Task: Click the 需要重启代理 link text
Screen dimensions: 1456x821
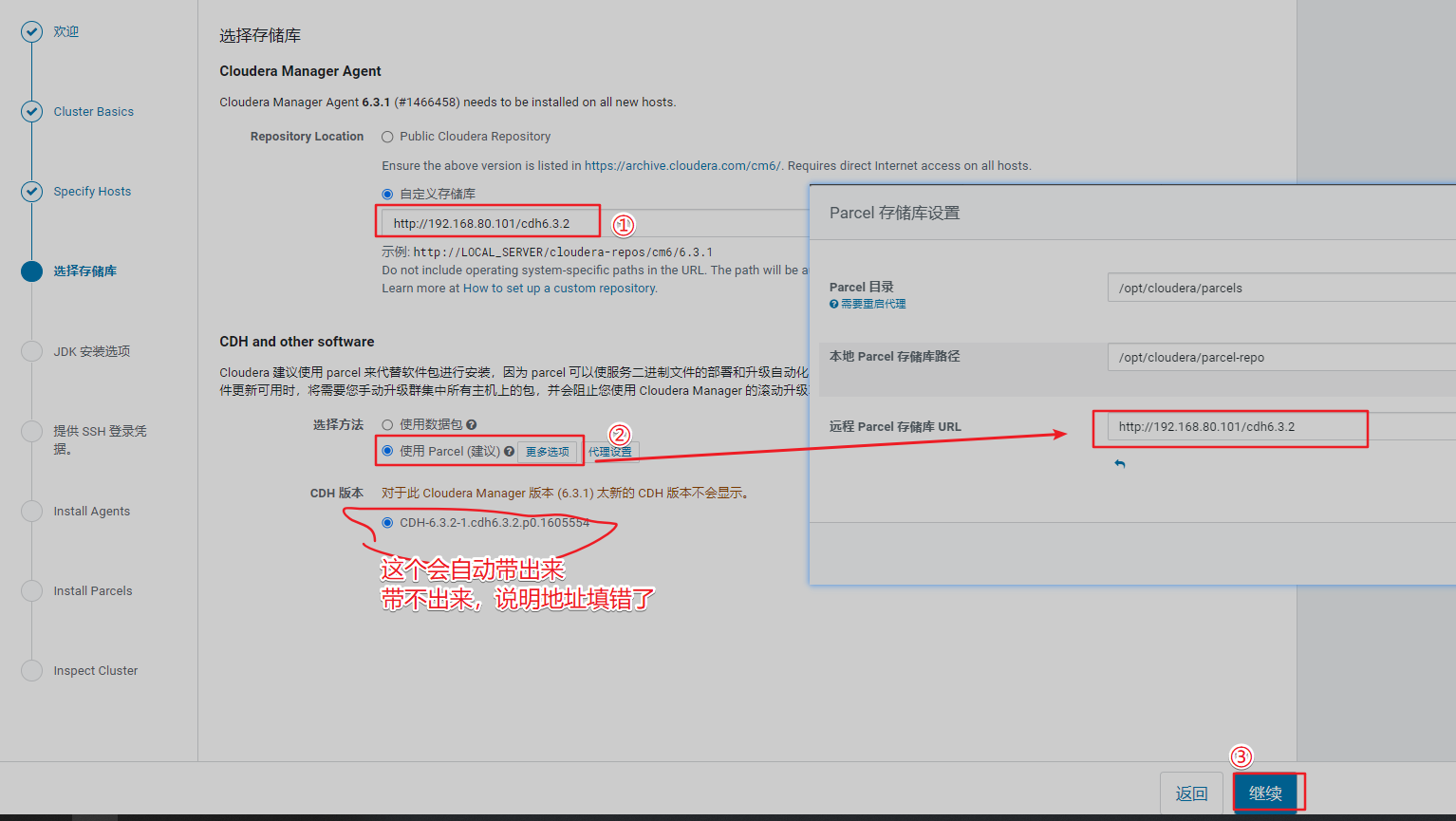Action: coord(873,305)
